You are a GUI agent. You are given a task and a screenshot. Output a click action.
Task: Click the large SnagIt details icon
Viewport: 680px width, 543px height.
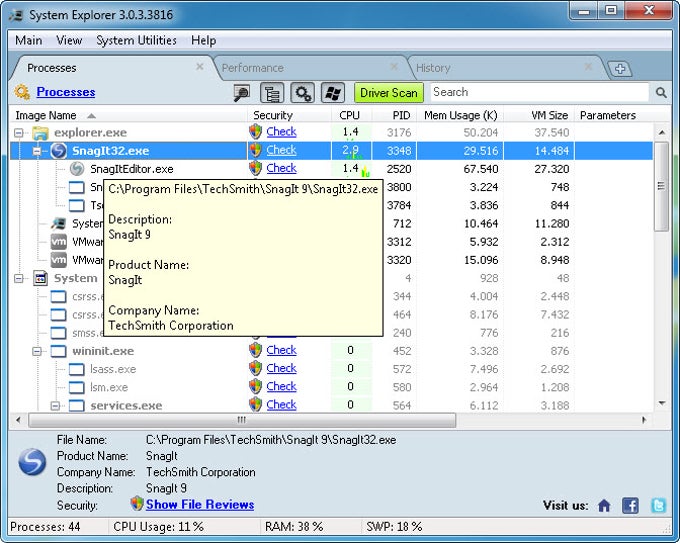[x=32, y=462]
